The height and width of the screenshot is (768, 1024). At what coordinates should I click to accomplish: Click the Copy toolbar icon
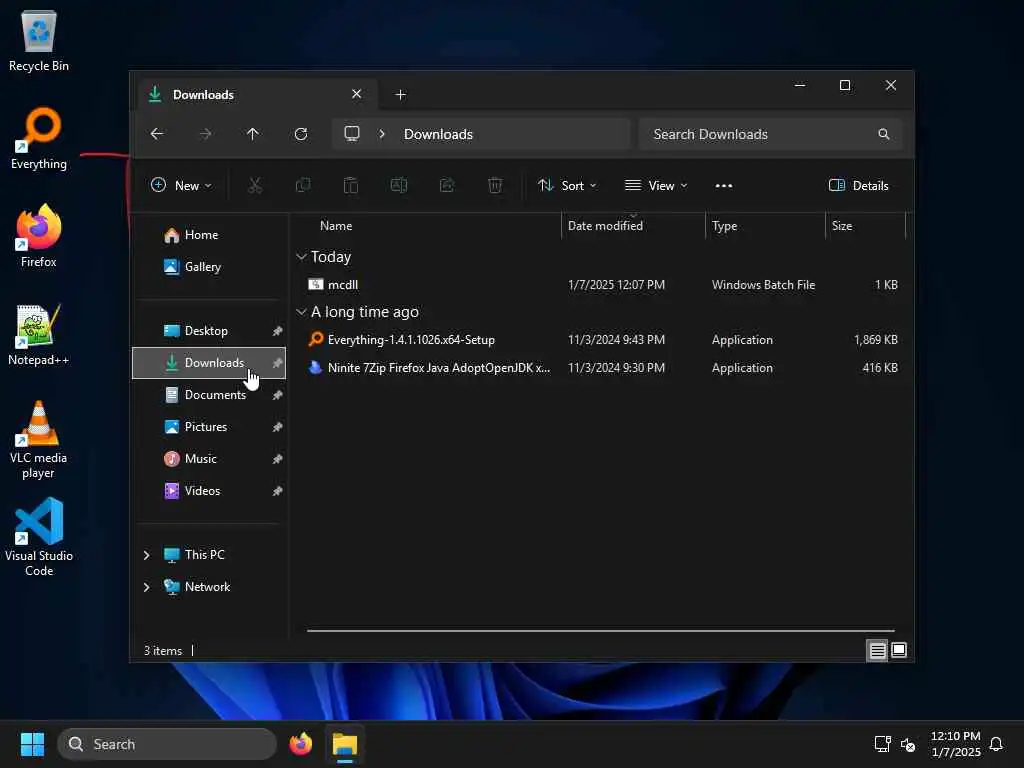[303, 185]
